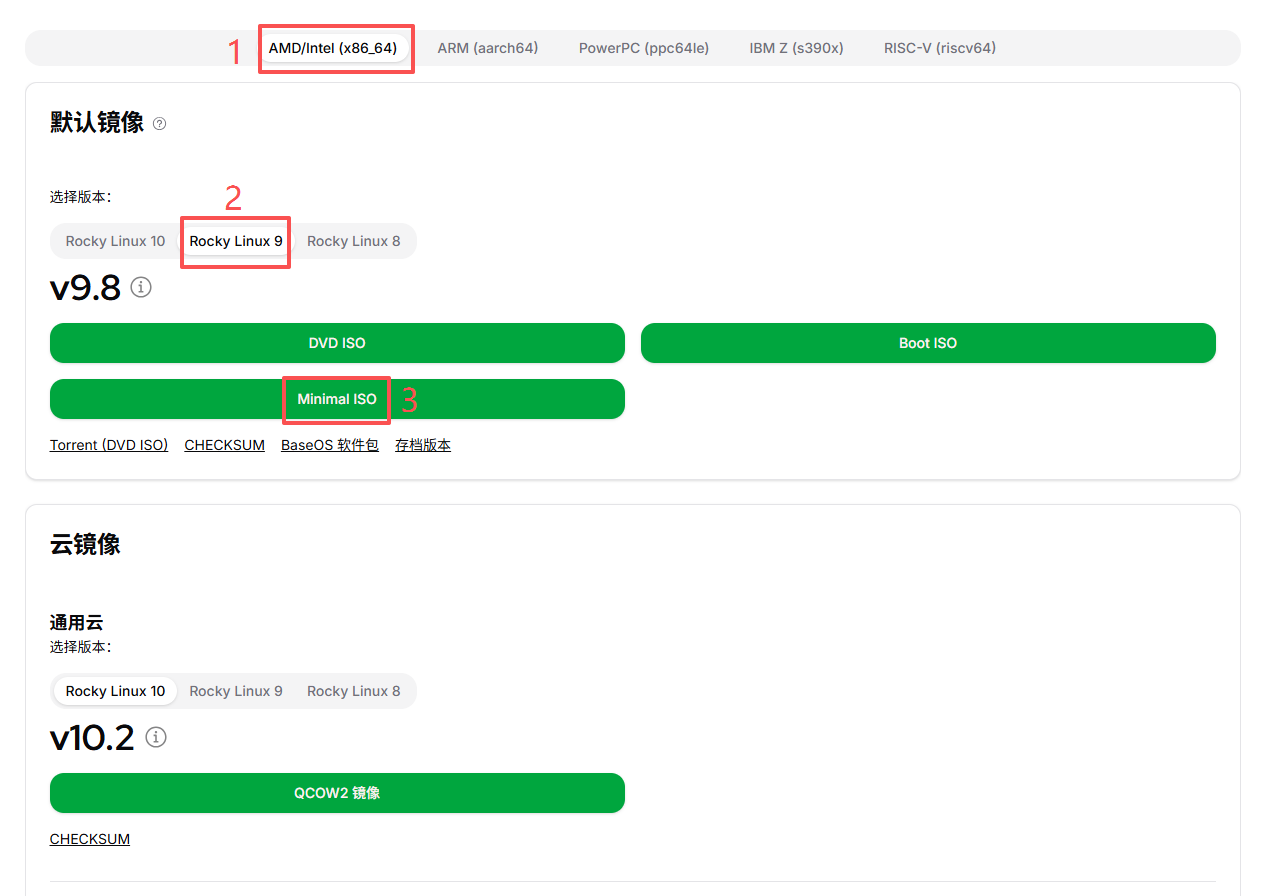
Task: Select the AMD/Intel (x86_64) architecture tab
Action: coord(333,48)
